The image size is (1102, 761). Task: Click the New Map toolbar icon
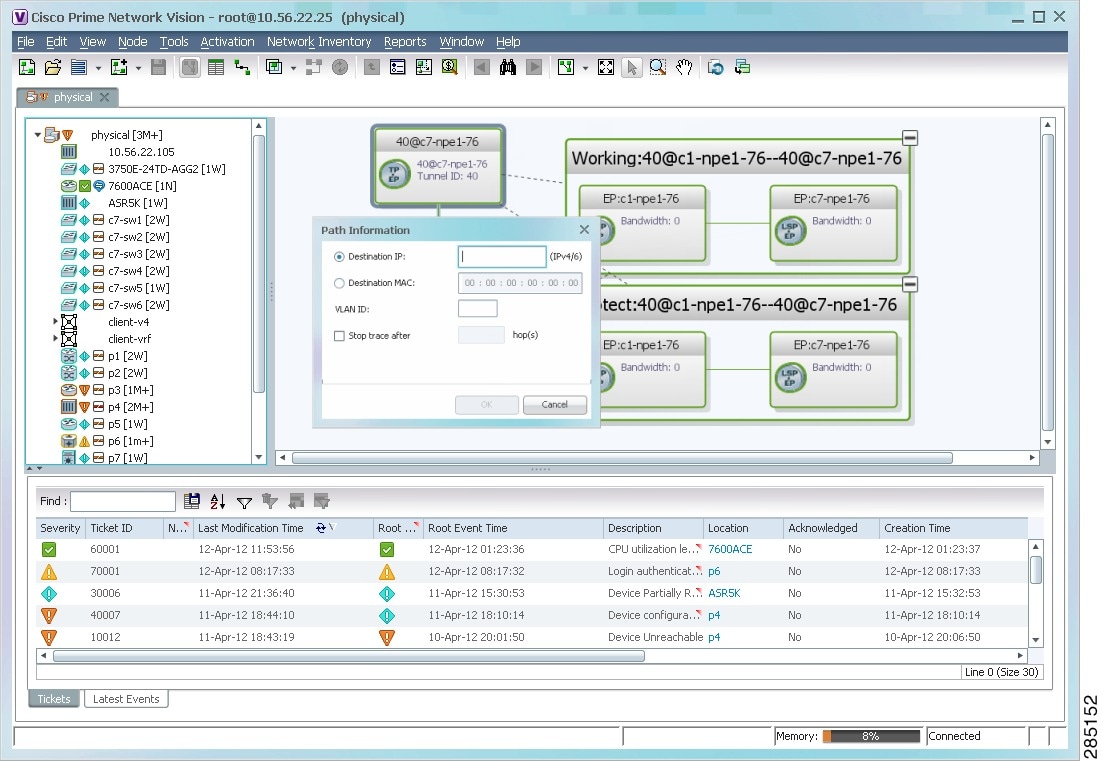coord(27,67)
